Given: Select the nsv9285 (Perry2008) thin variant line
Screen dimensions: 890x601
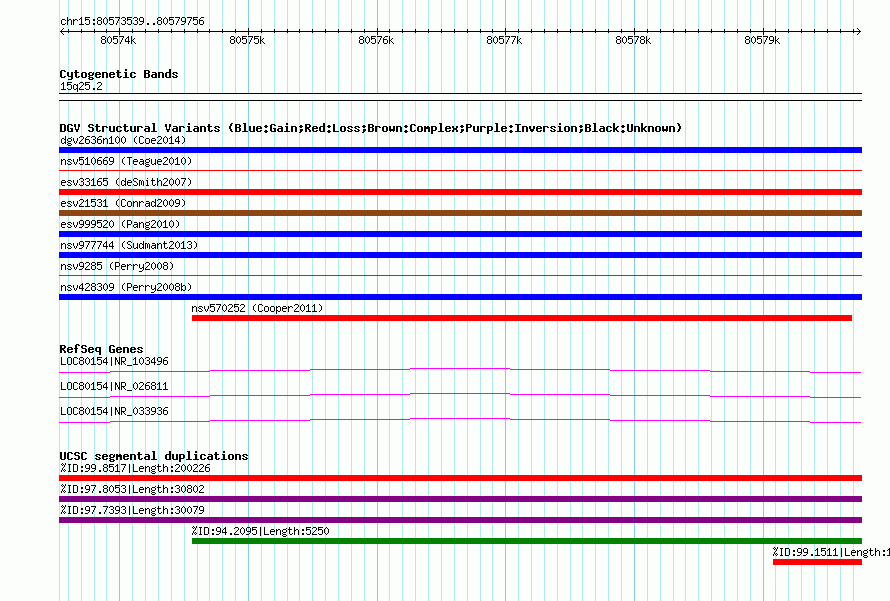Looking at the screenshot, I should 460,275.
